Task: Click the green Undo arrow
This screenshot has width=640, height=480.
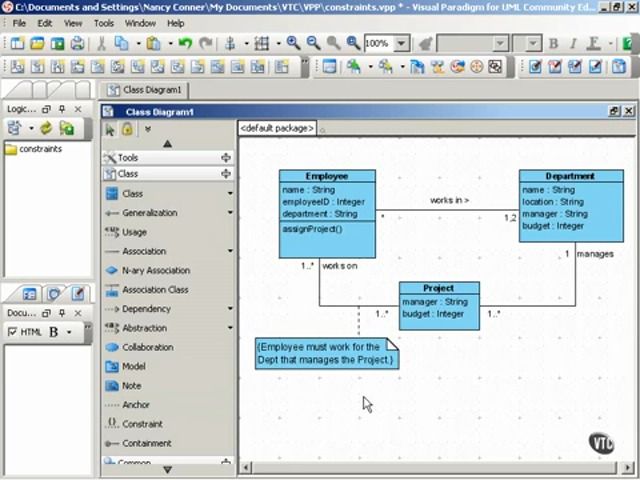Action: point(185,43)
